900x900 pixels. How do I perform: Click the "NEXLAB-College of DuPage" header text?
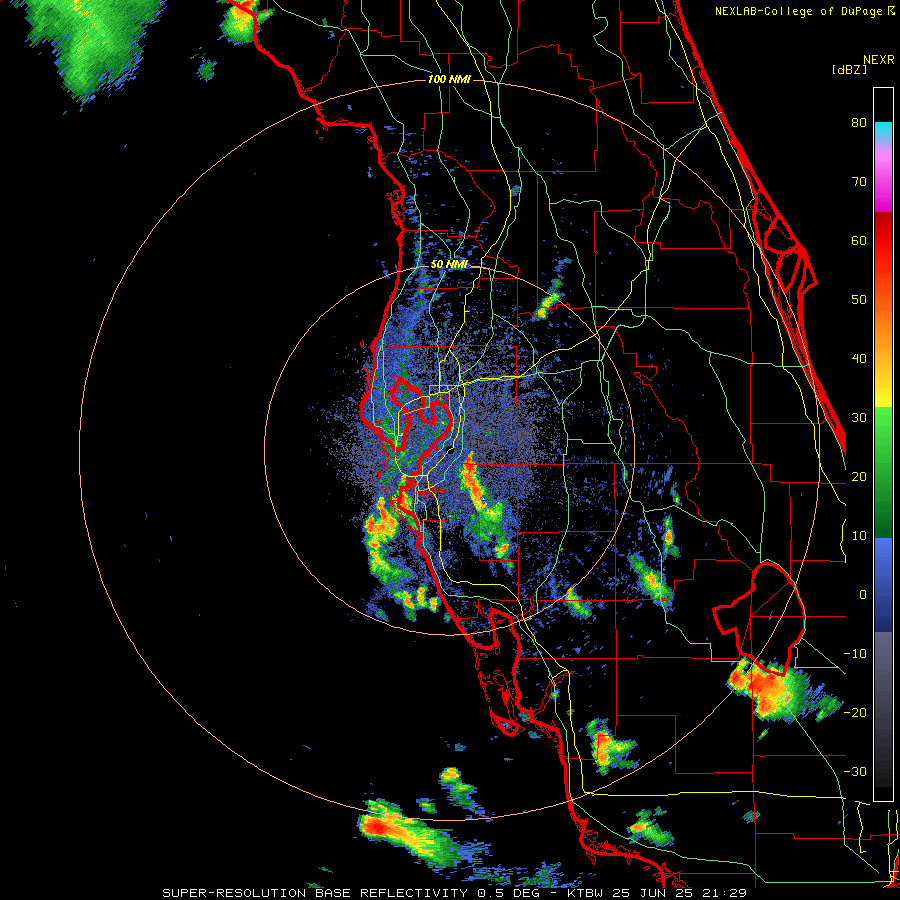click(798, 11)
